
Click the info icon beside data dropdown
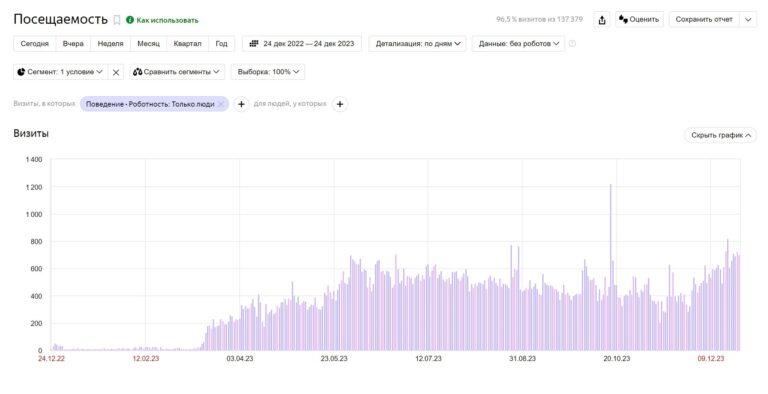pos(572,44)
